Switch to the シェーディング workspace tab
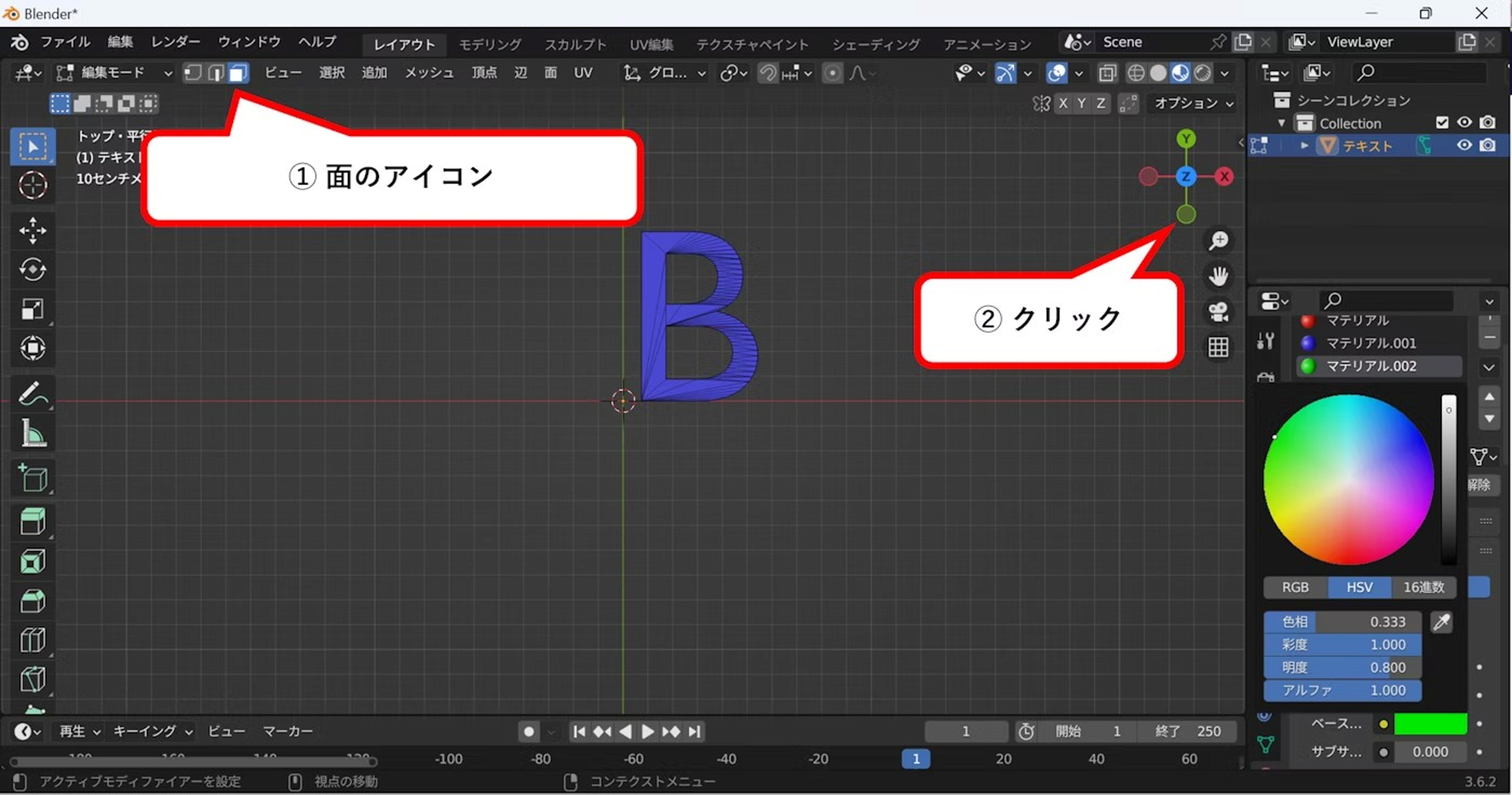Screen dimensions: 1512x795 (x=875, y=44)
